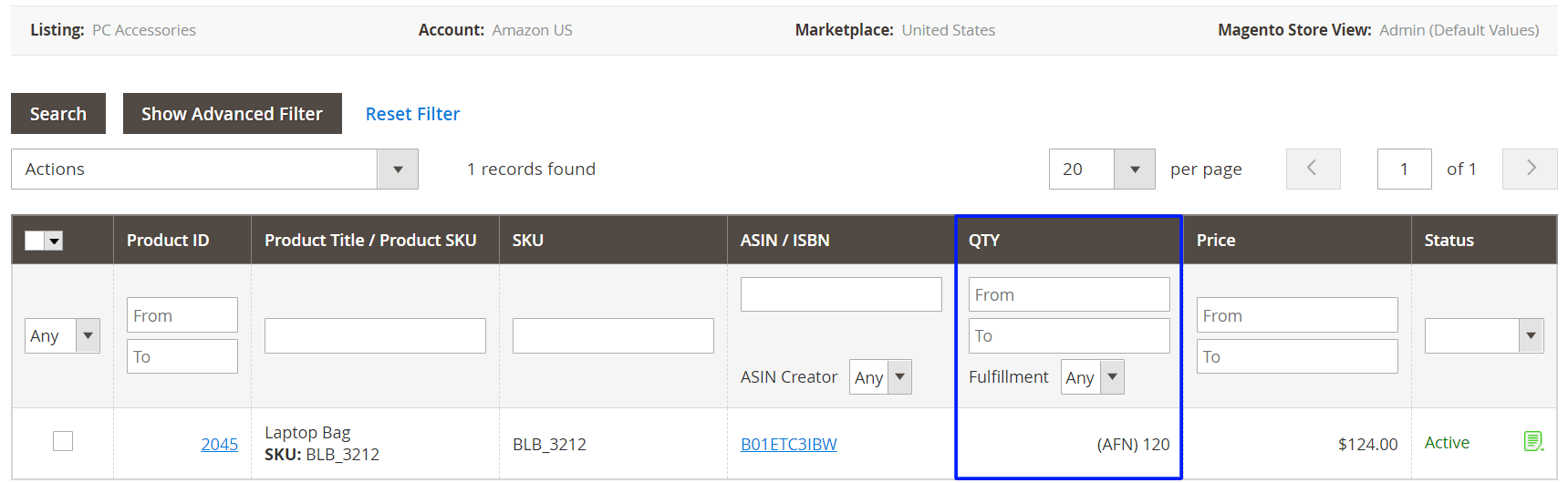Open the Actions dropdown
Image resolution: width=1568 pixels, height=483 pixels.
214,169
